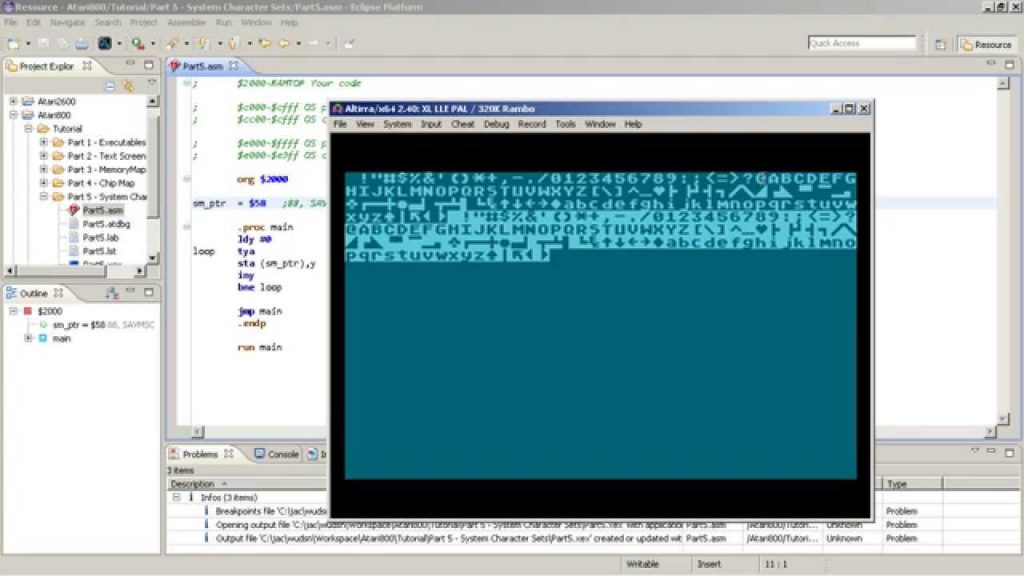Open the Assembler menu in Eclipse
Image resolution: width=1024 pixels, height=576 pixels.
click(186, 22)
